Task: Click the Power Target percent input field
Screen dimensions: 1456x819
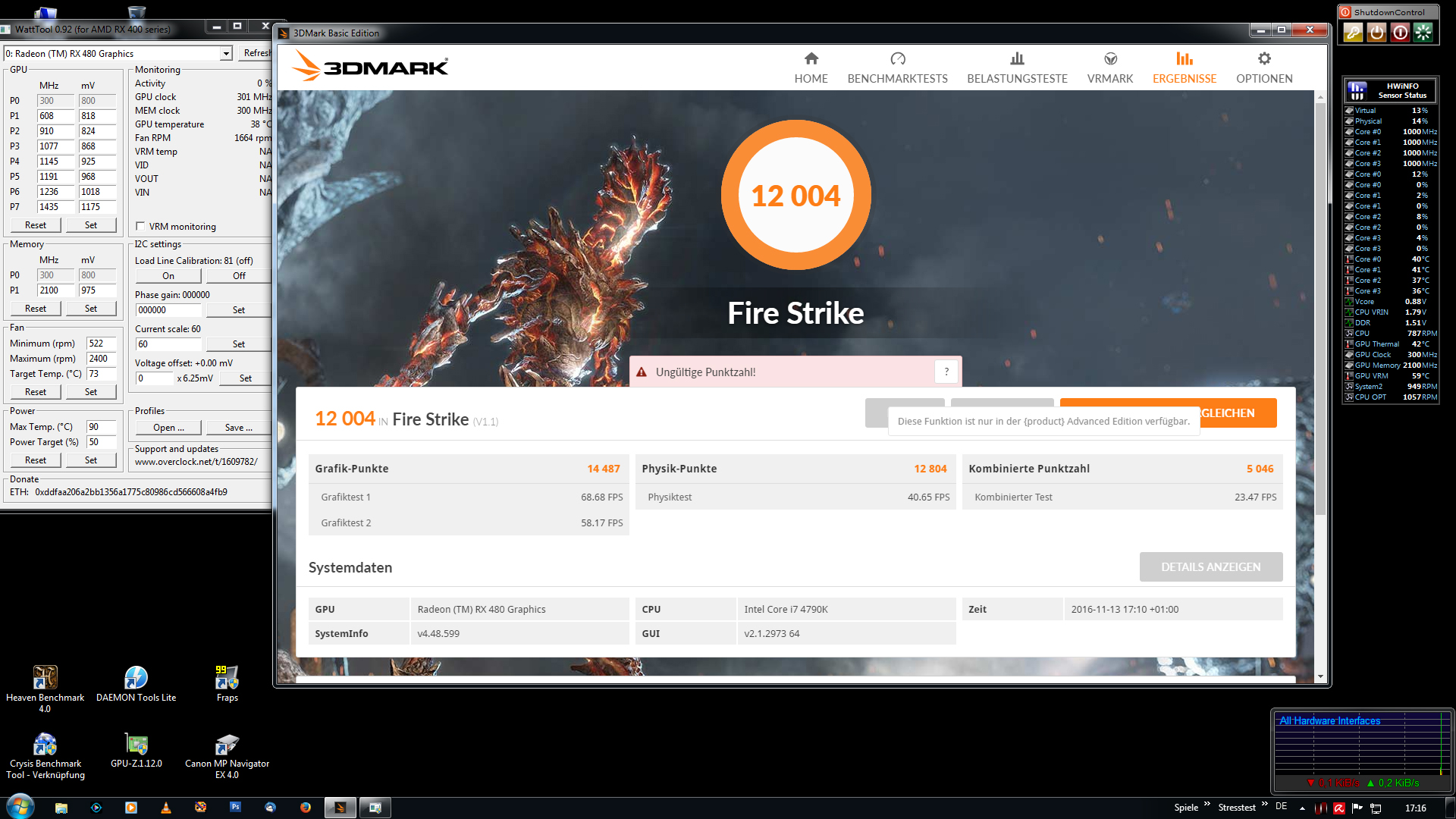Action: pos(100,442)
